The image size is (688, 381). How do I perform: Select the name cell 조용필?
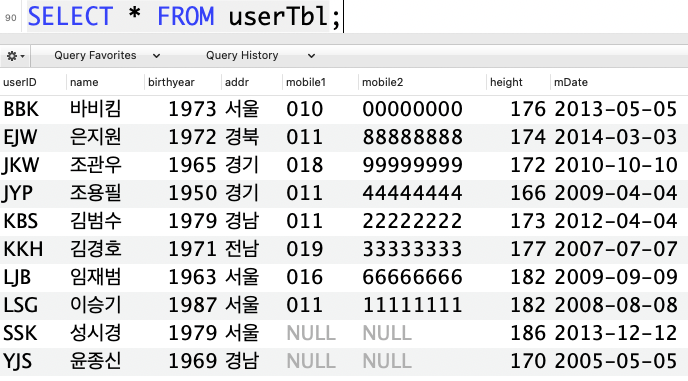point(95,194)
